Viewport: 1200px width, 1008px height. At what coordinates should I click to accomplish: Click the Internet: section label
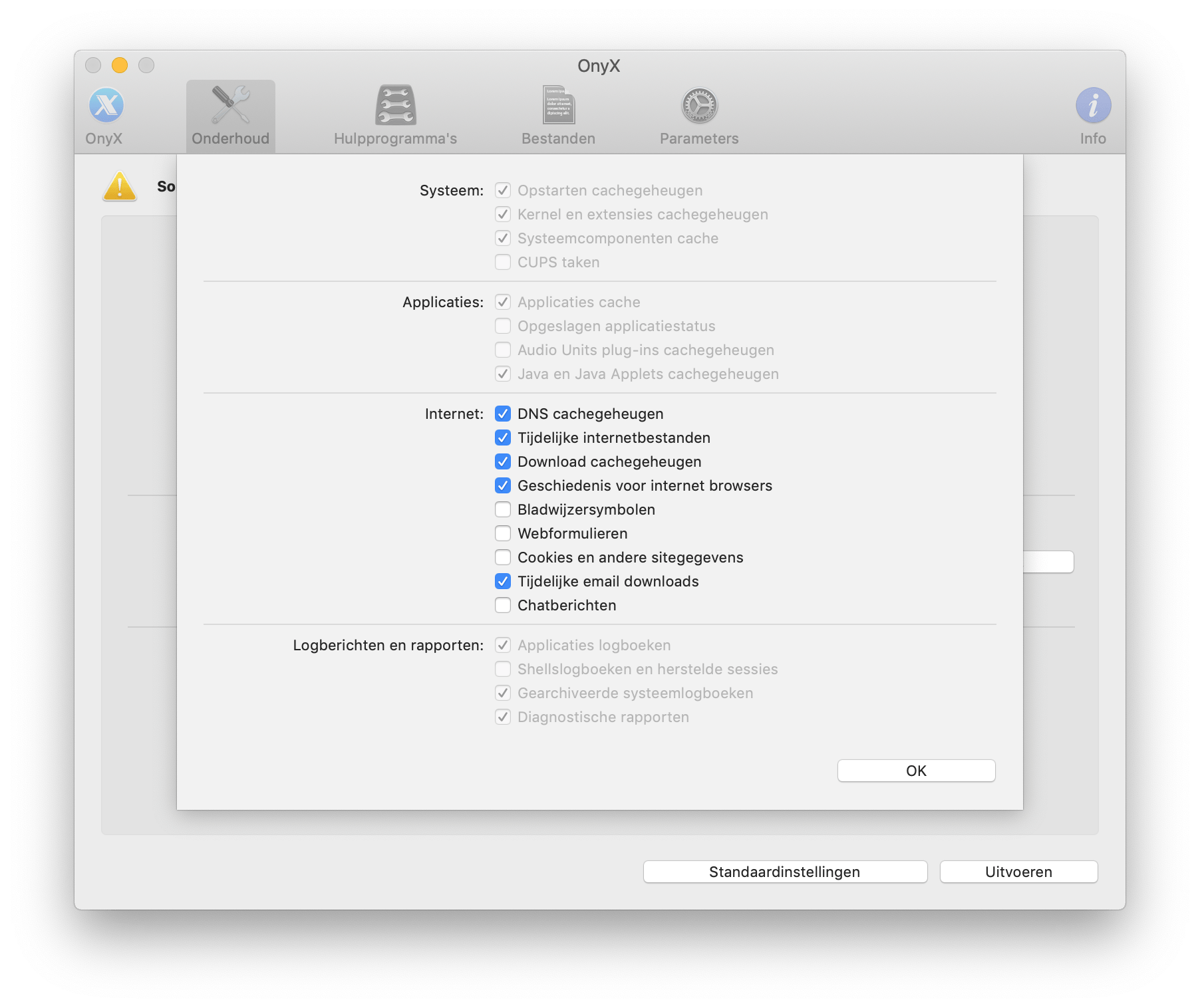(454, 414)
